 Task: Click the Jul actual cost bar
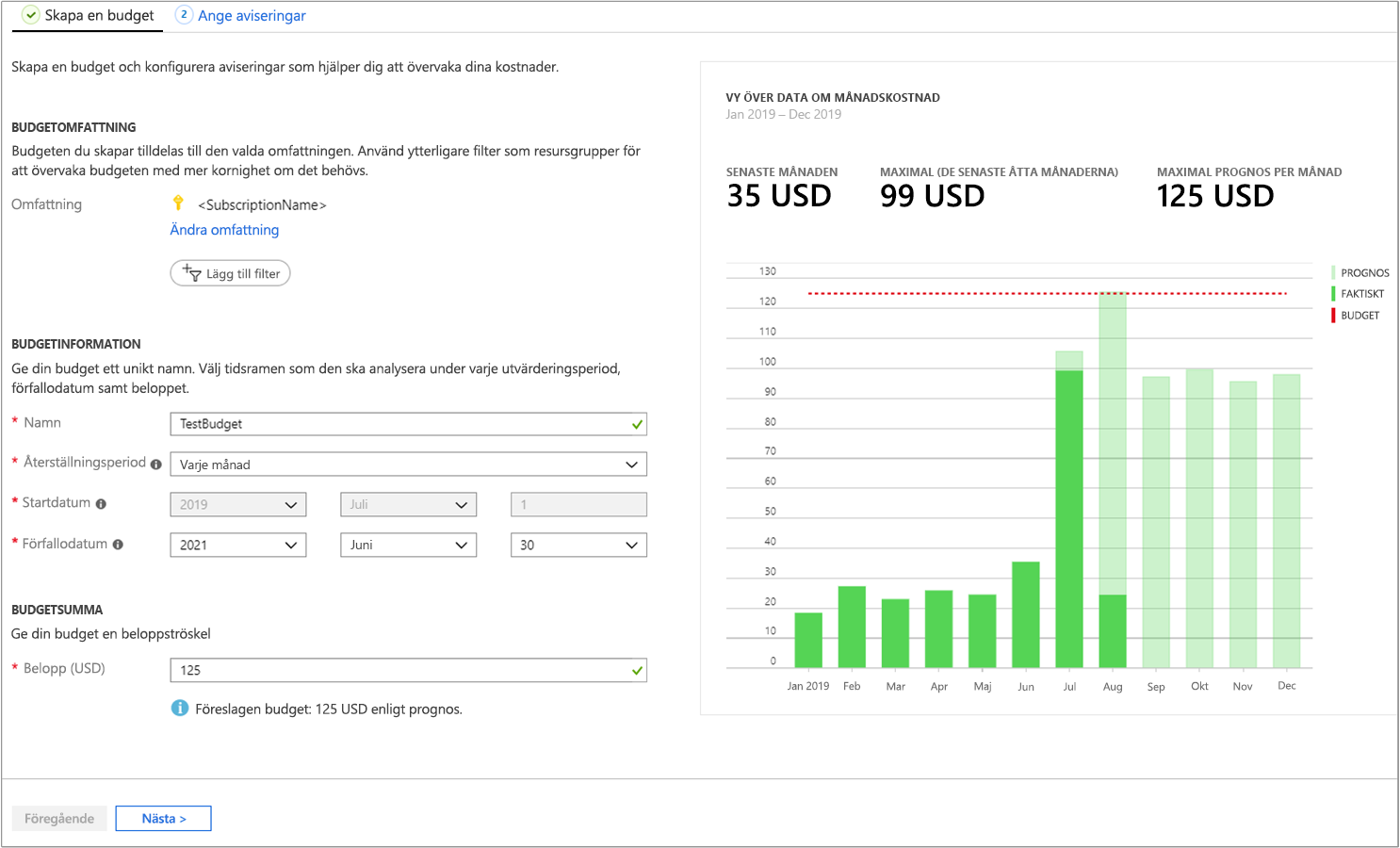(1069, 519)
